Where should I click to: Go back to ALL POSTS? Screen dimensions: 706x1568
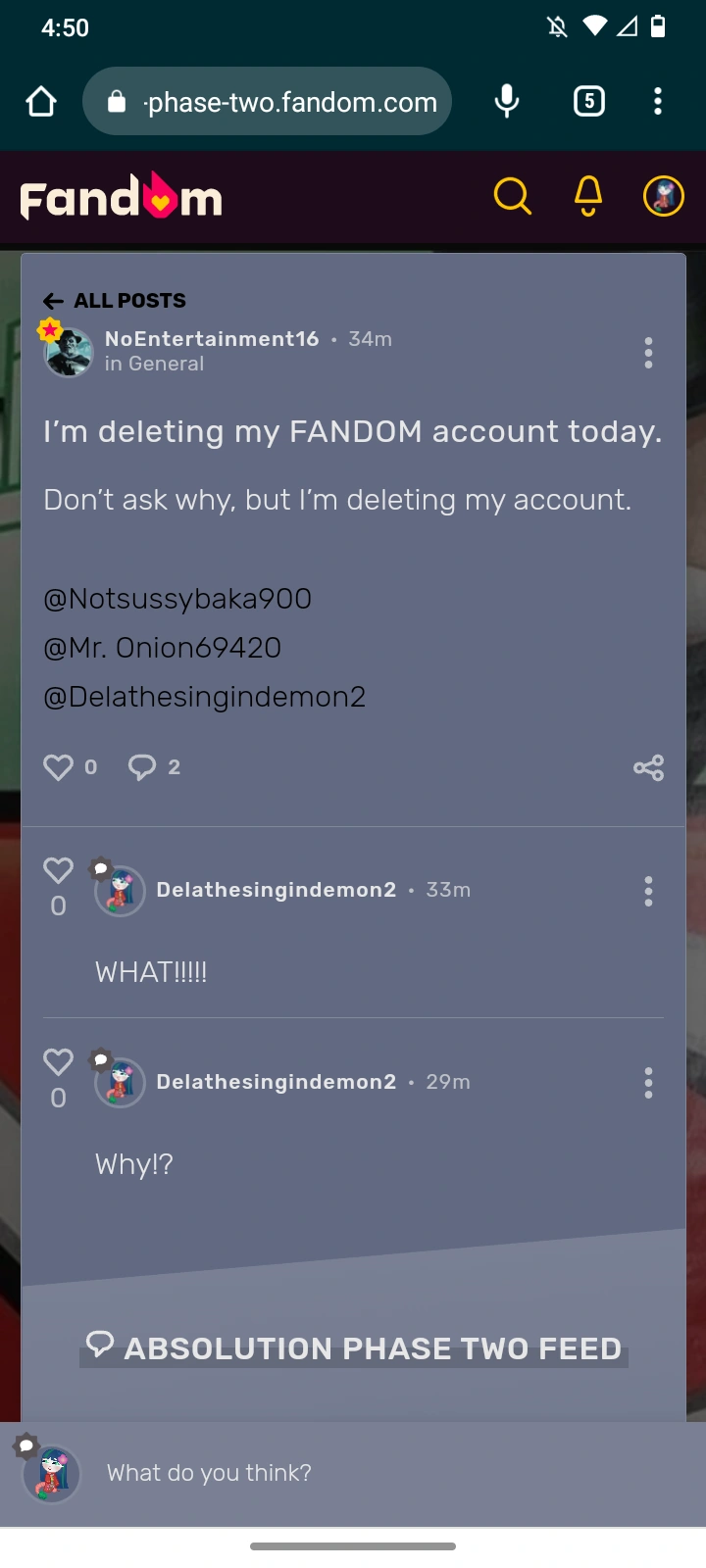pyautogui.click(x=113, y=300)
